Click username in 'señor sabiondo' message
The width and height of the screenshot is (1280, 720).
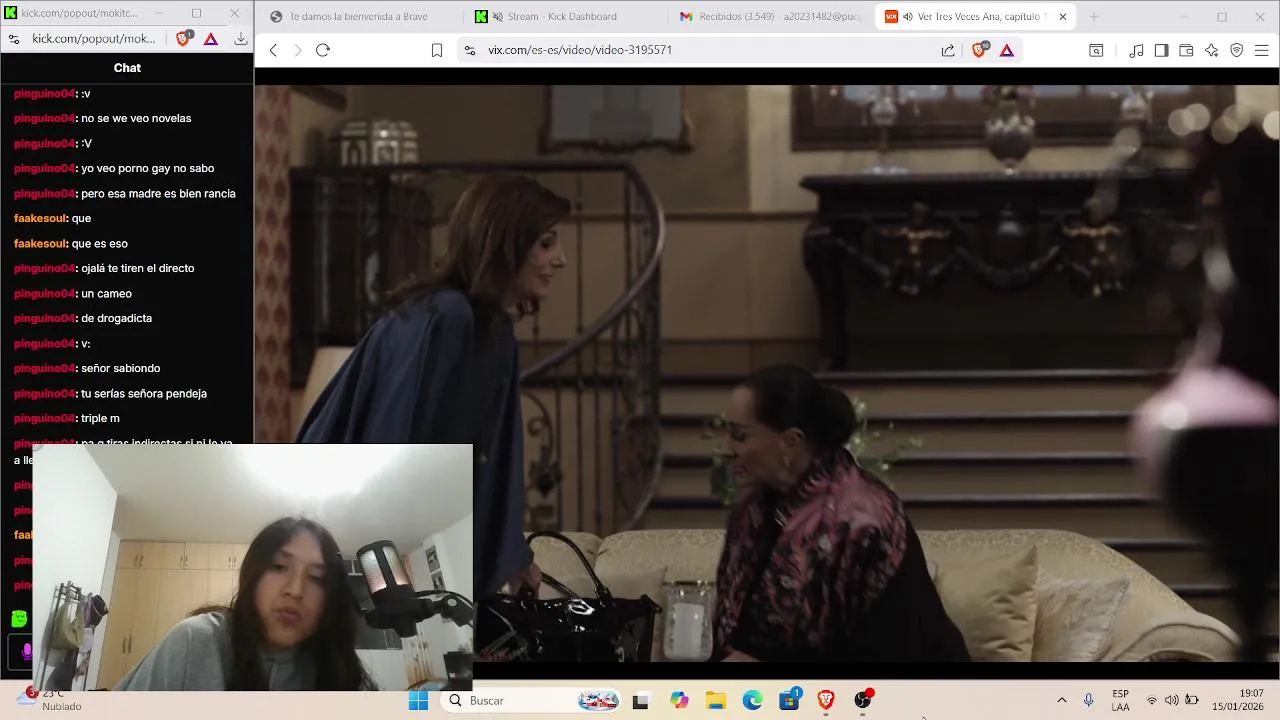coord(45,368)
